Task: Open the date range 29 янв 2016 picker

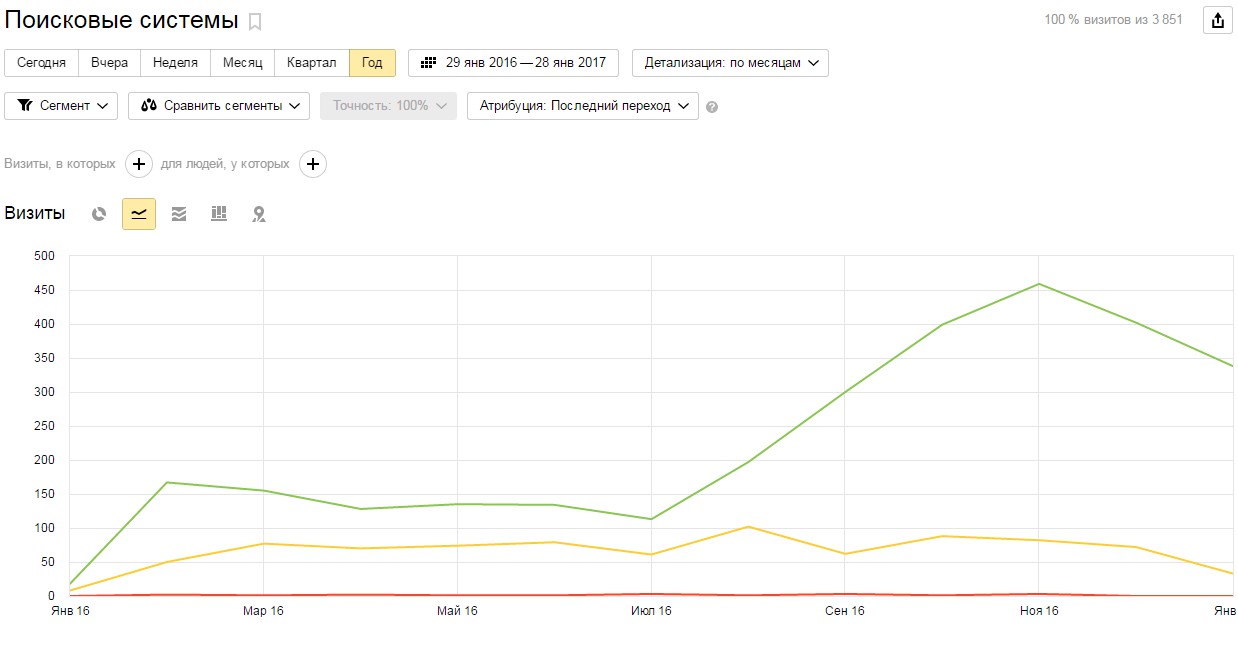Action: pos(513,63)
